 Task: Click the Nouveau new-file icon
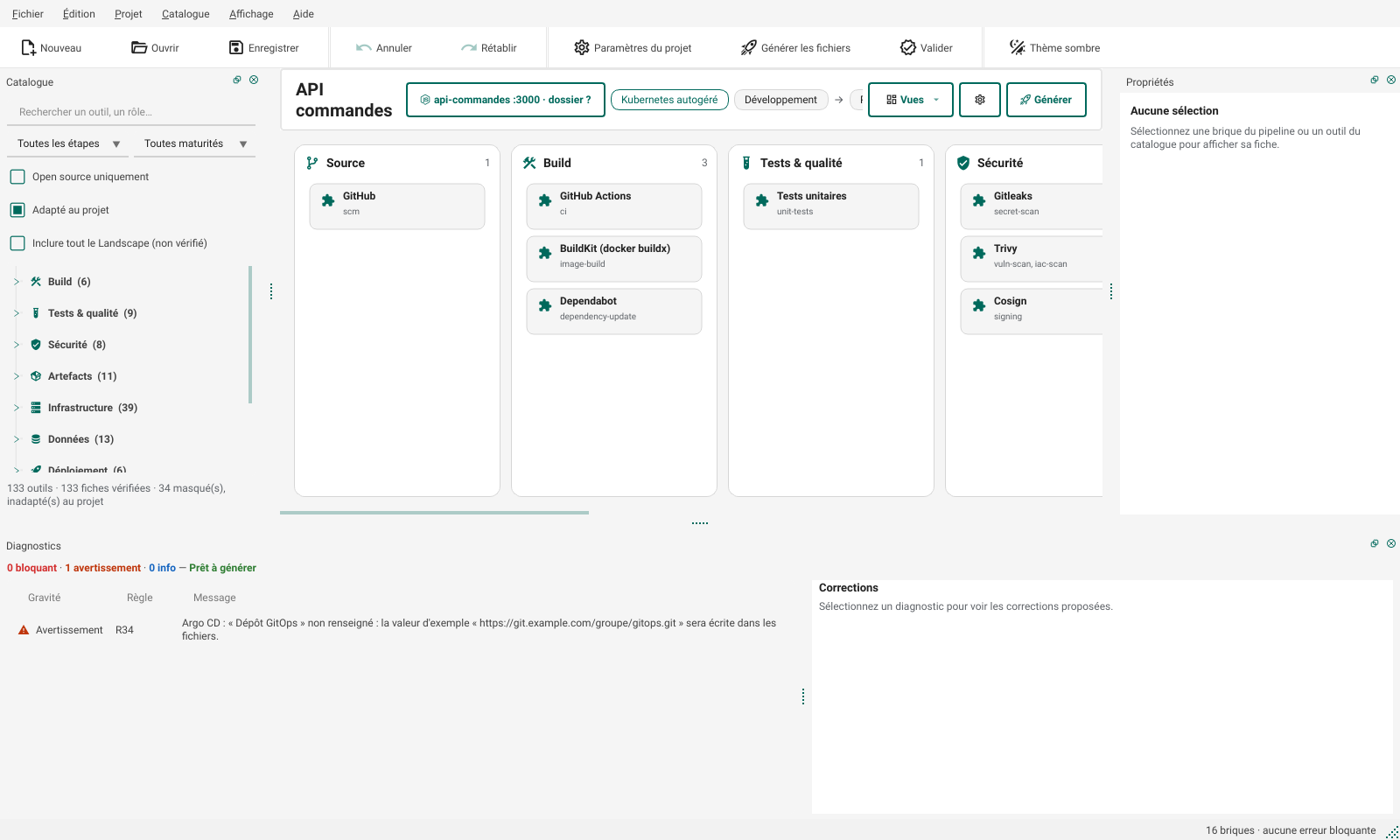point(29,47)
